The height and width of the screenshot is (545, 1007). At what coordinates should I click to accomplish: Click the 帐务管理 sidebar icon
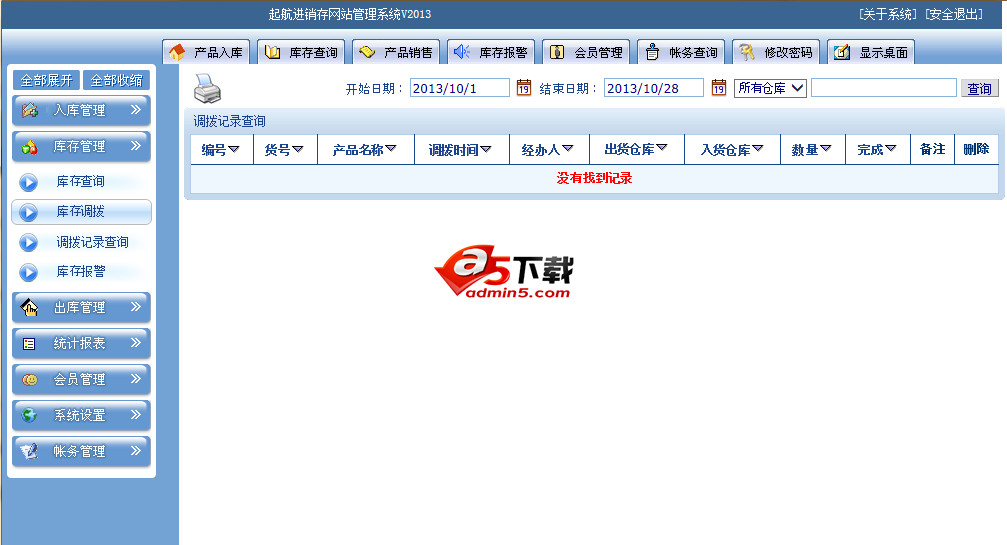coord(30,451)
